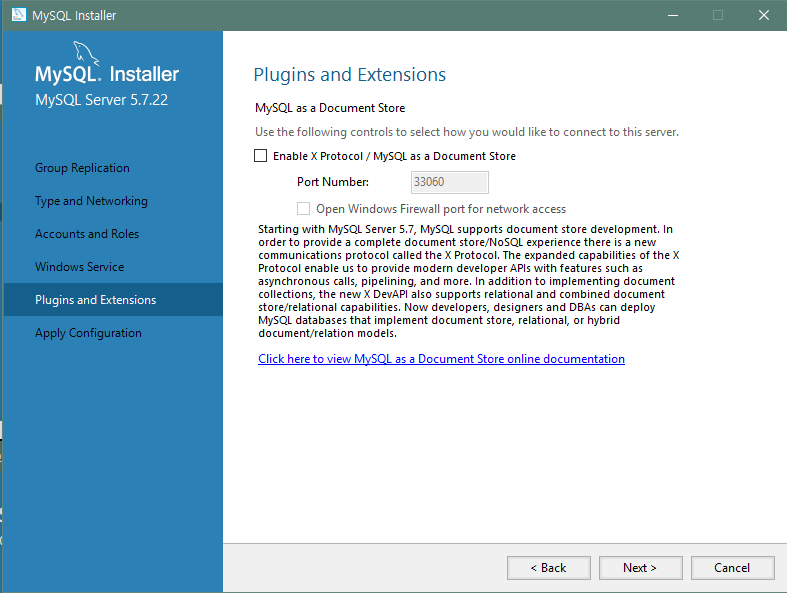The image size is (787, 593).
Task: Click the MySQL Installer title bar icon
Action: click(19, 15)
